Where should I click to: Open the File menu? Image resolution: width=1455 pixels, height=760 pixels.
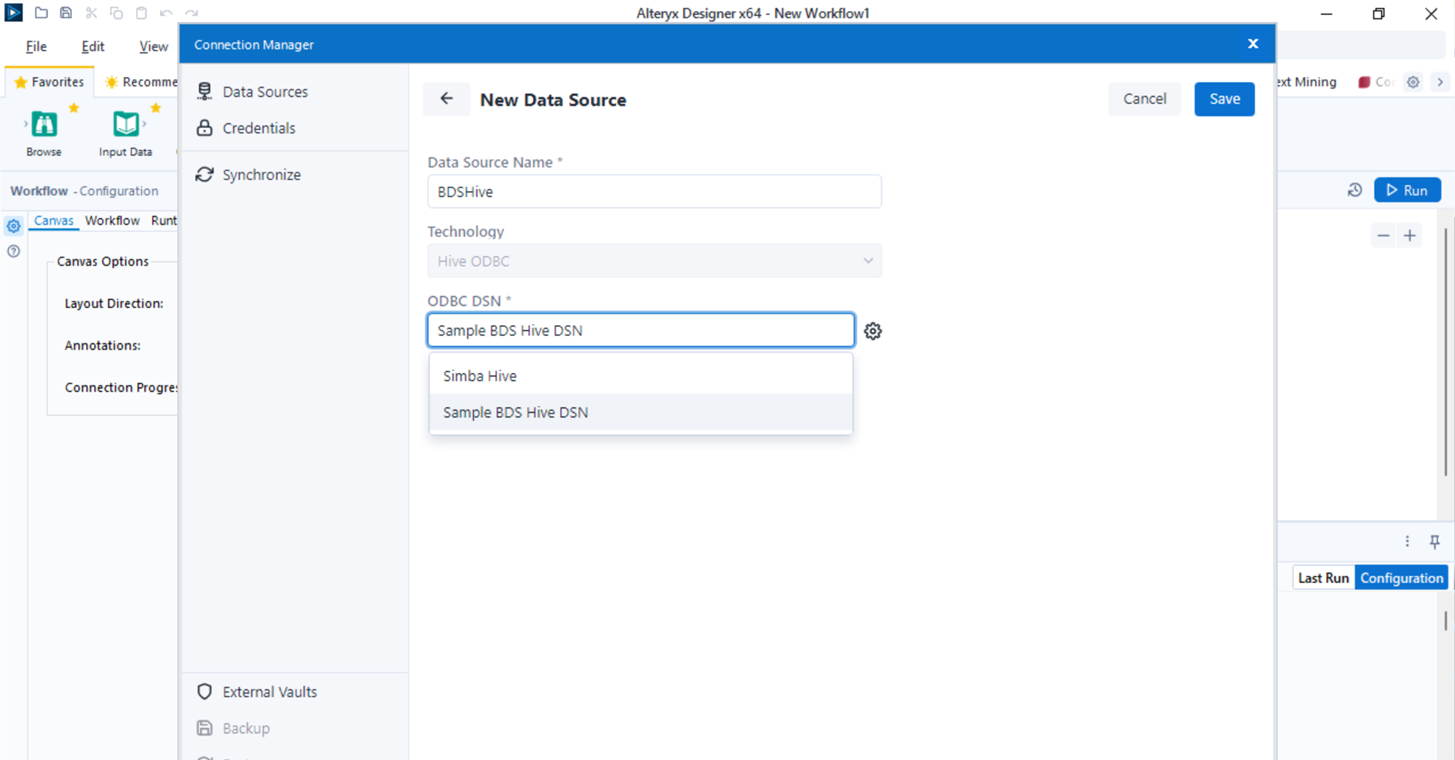pos(36,46)
